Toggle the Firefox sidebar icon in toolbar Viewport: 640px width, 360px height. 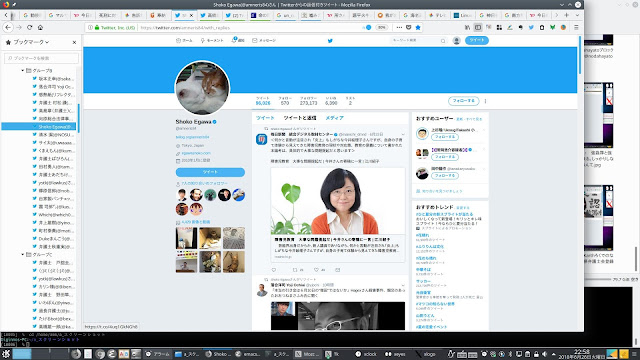[478, 27]
